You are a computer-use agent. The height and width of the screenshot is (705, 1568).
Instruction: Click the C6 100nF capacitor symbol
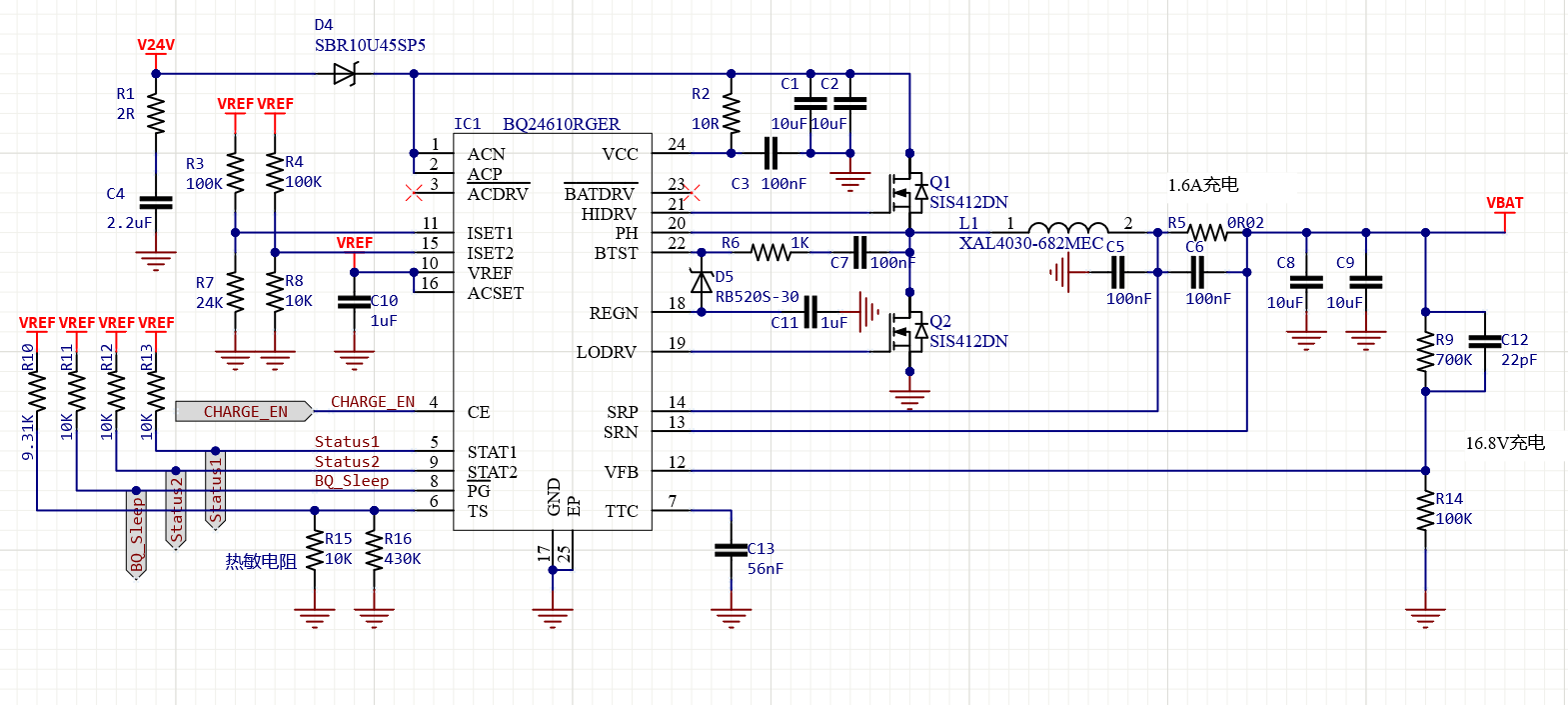coord(1197,272)
